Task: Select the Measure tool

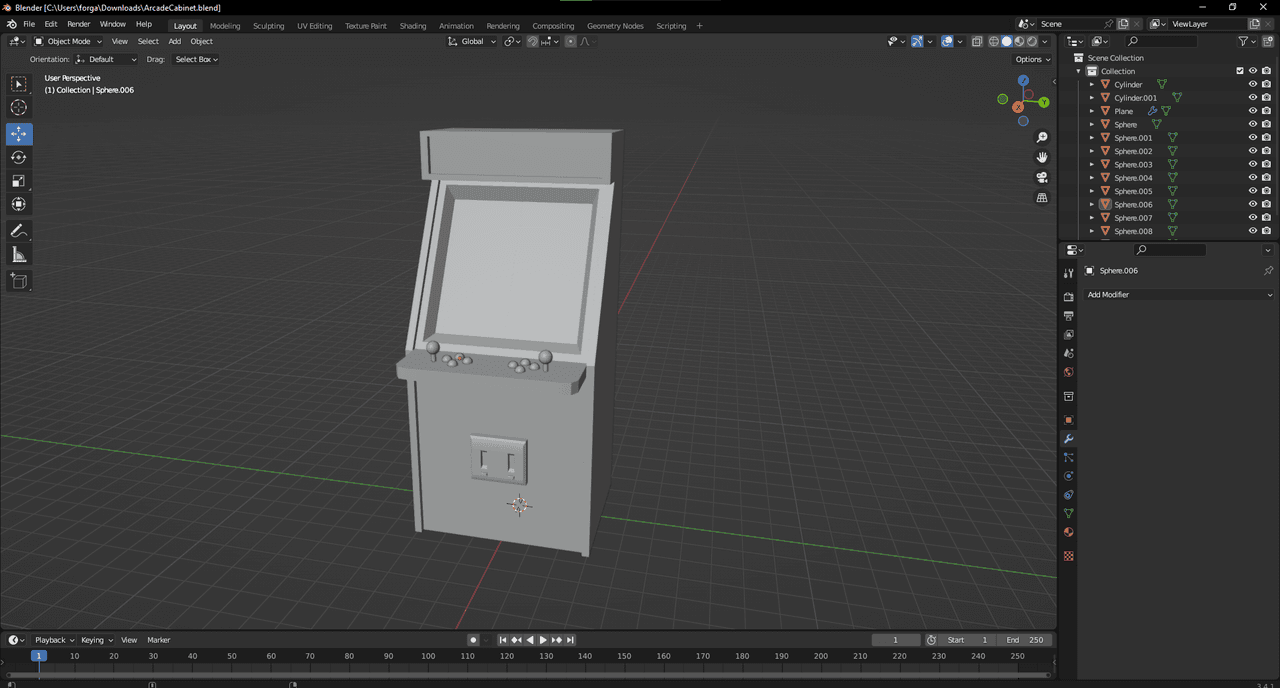Action: (19, 255)
